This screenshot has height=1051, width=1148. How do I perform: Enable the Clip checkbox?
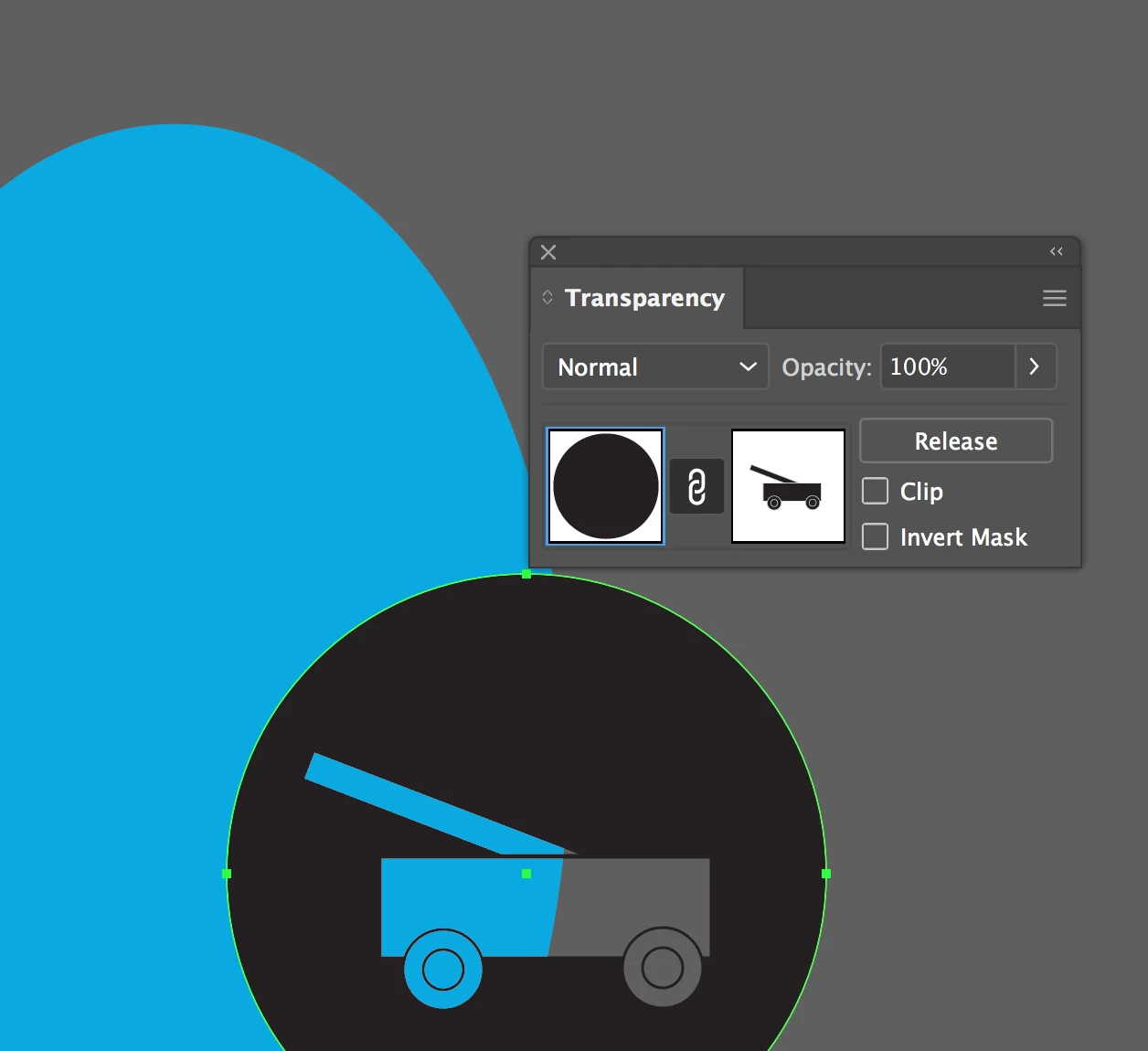pos(875,491)
